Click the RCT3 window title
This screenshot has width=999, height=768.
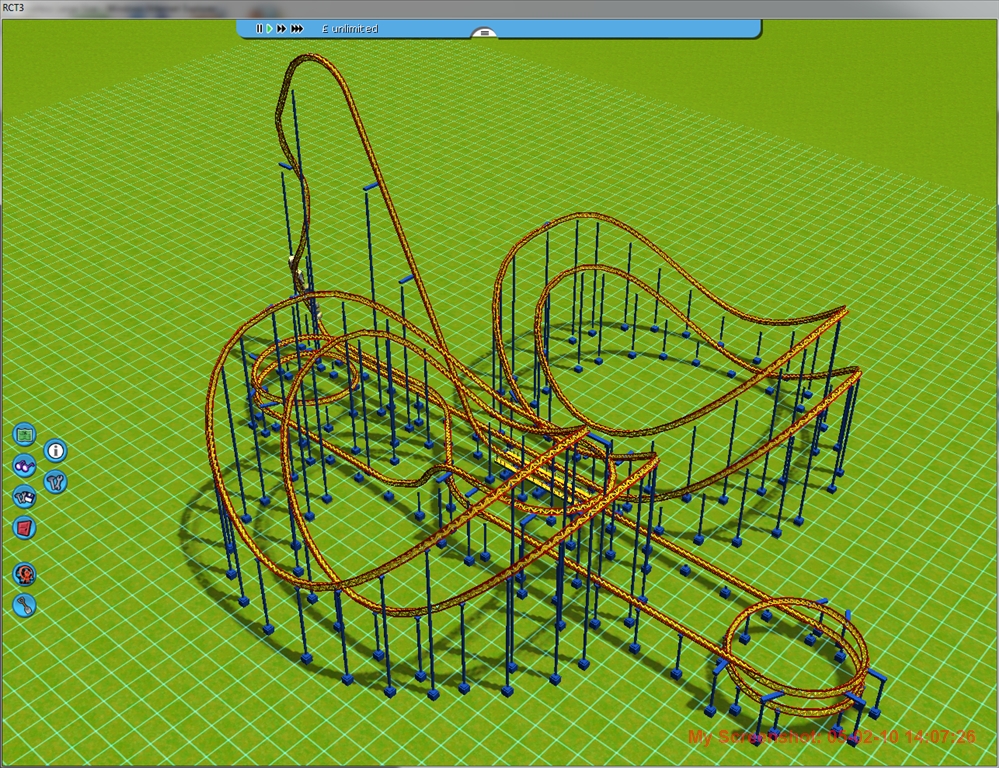pyautogui.click(x=14, y=7)
